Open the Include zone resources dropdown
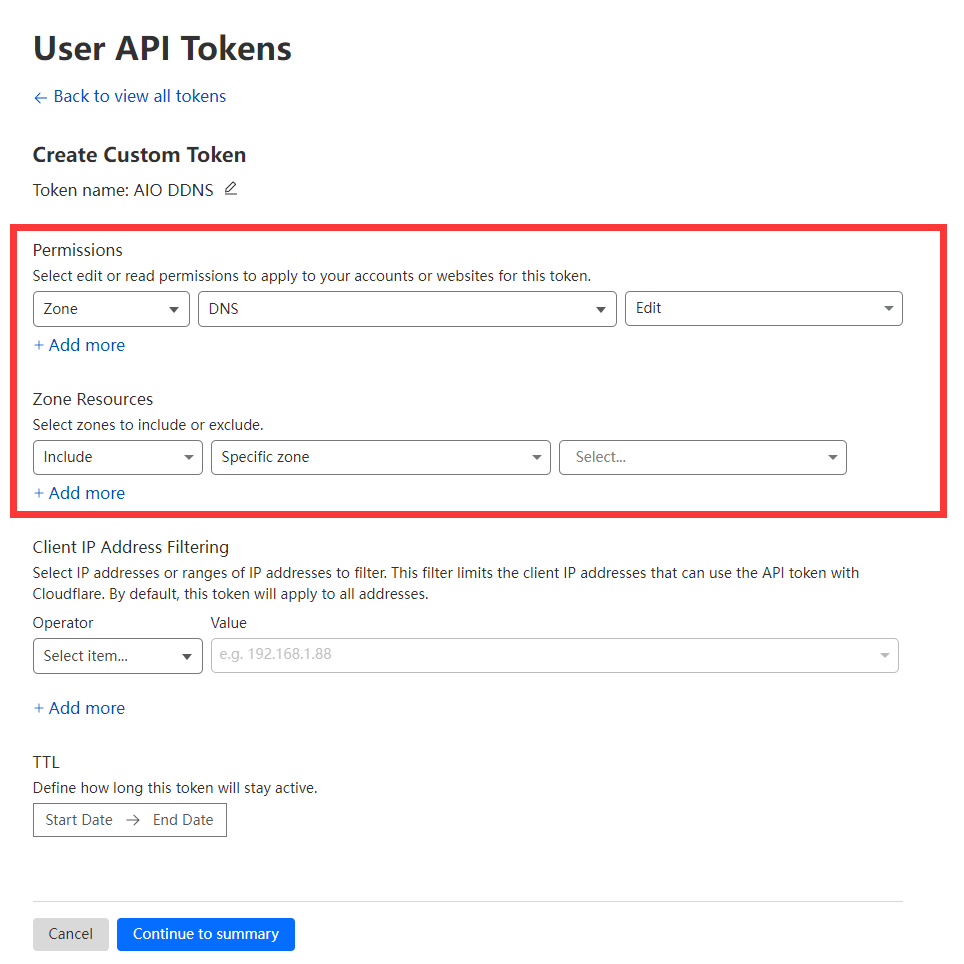 (x=117, y=457)
